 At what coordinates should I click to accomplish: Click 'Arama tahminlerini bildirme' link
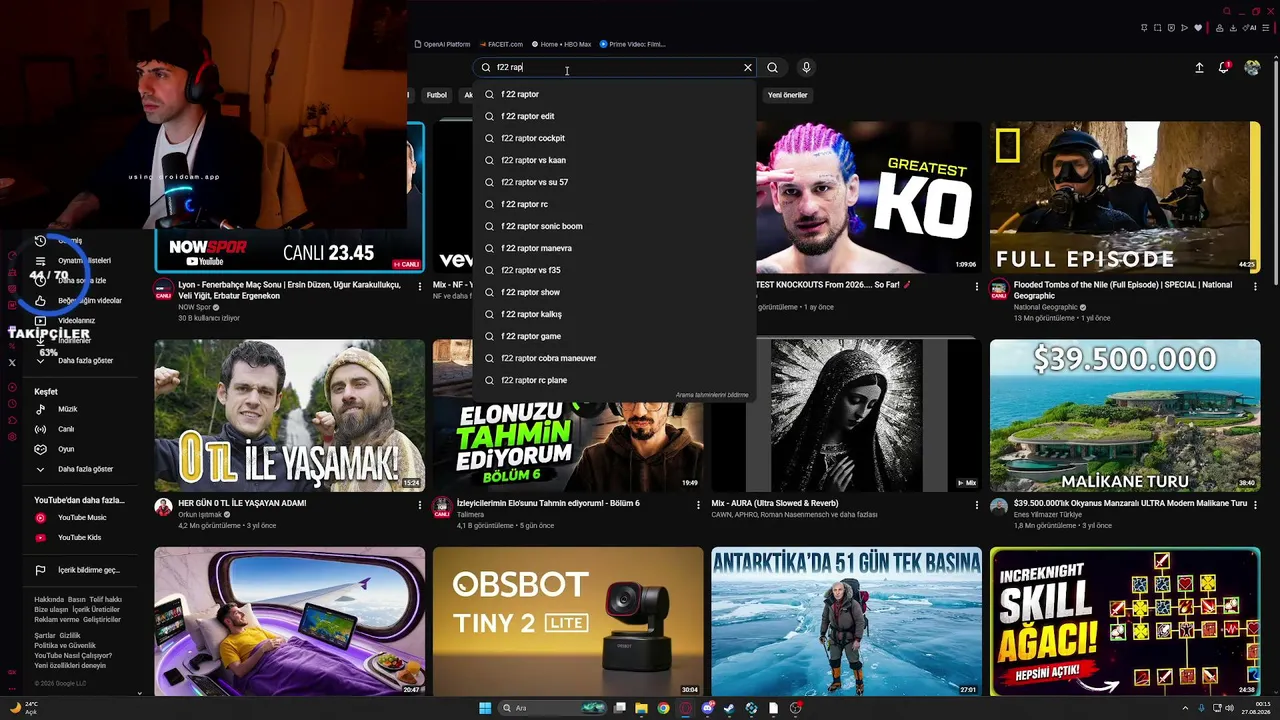pyautogui.click(x=712, y=395)
